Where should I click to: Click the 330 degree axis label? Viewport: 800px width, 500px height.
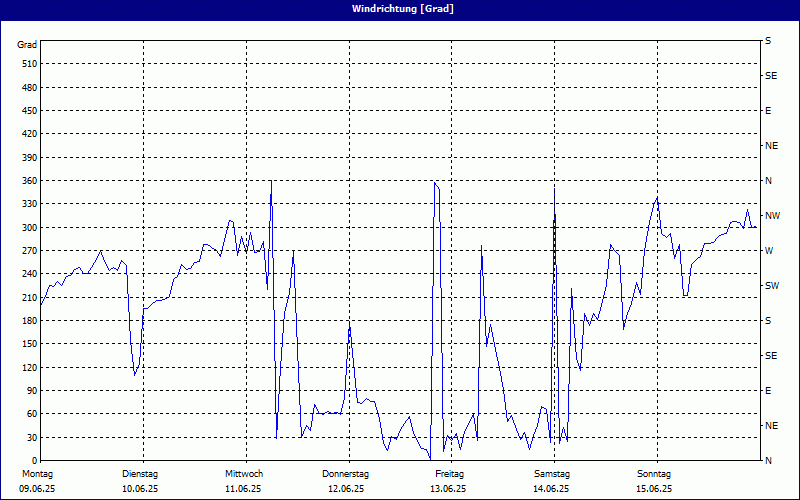(x=30, y=204)
